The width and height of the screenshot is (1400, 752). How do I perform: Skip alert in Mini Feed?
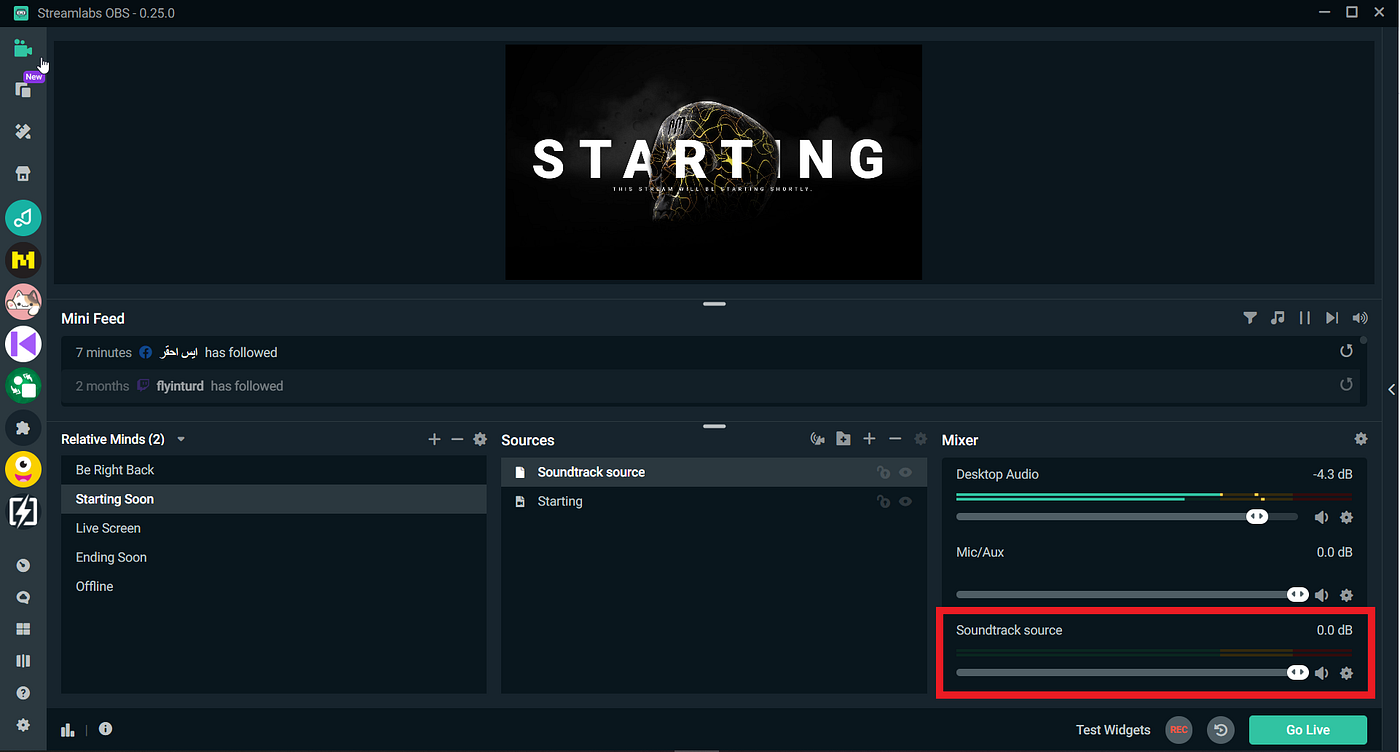tap(1331, 318)
